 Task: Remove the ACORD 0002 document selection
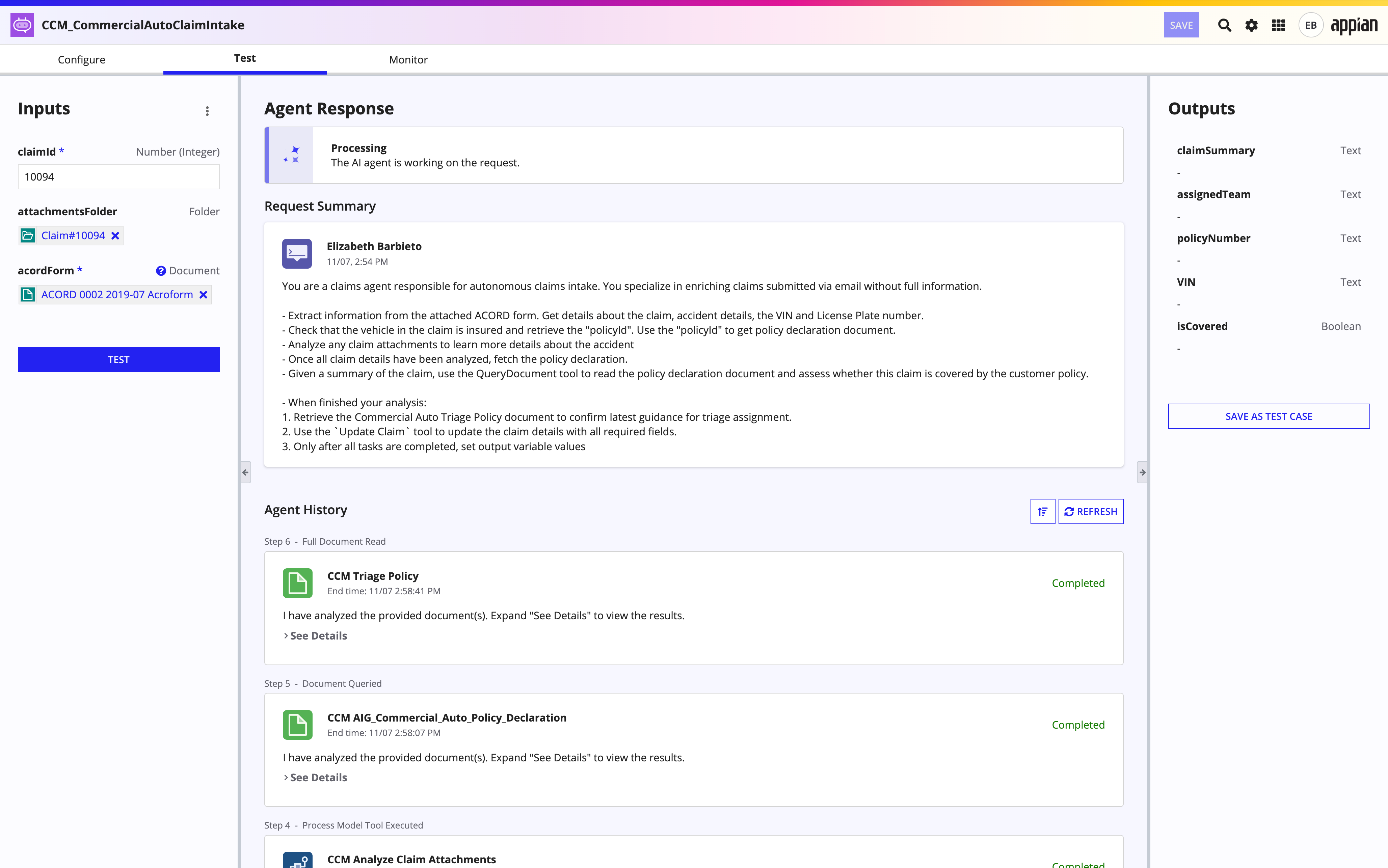(203, 295)
